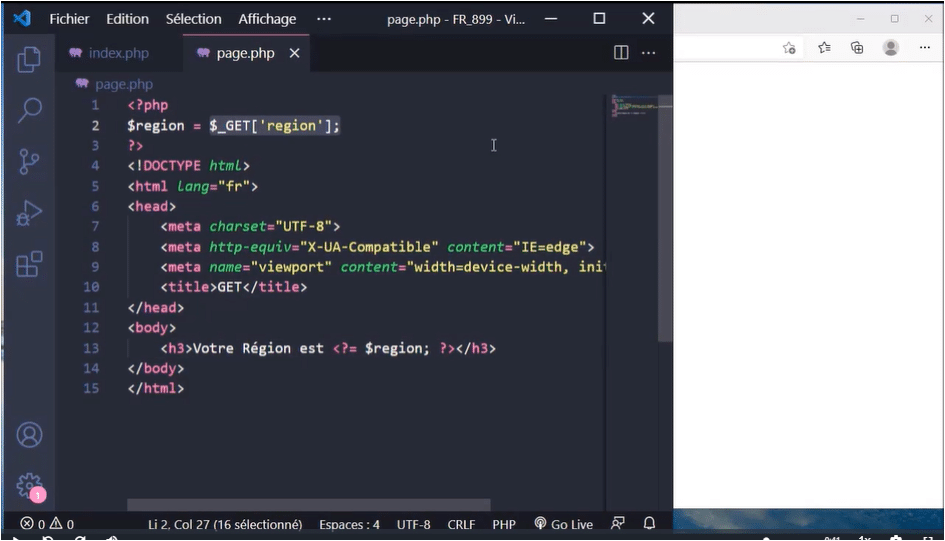This screenshot has height=541, width=945.
Task: Open the Search view in activity bar
Action: click(x=29, y=110)
